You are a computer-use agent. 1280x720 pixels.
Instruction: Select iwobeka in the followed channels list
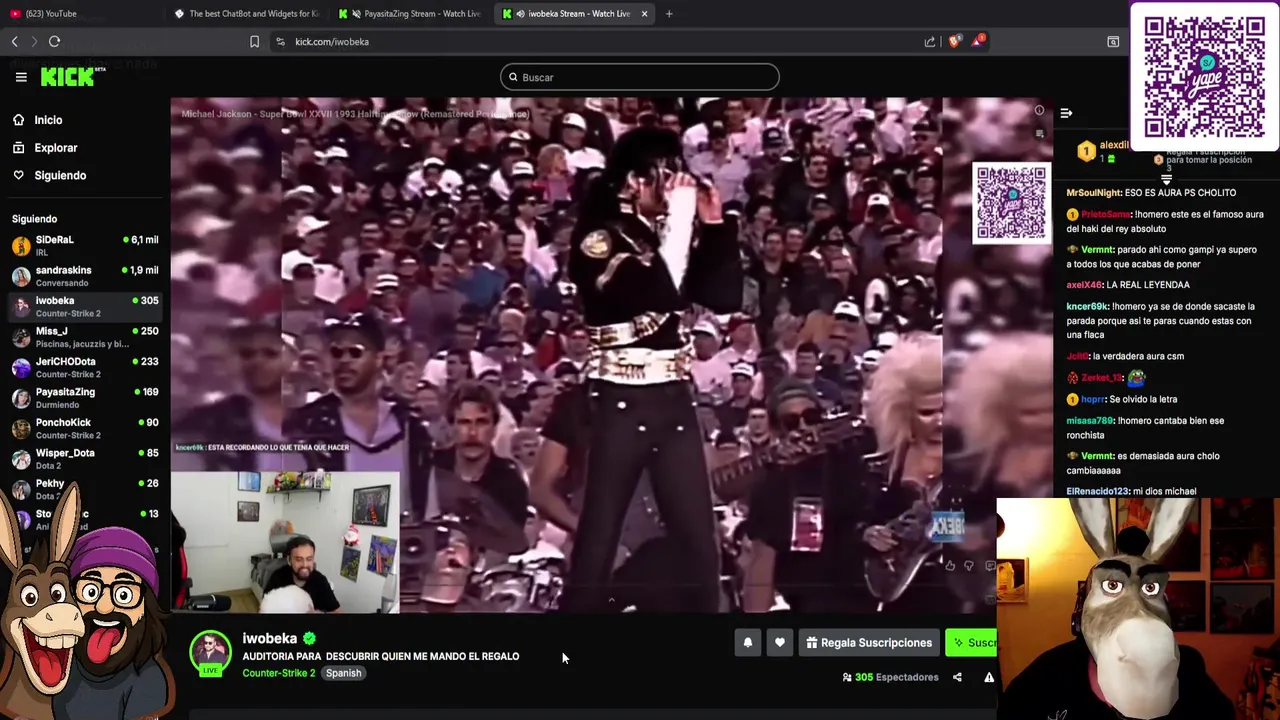tap(85, 306)
